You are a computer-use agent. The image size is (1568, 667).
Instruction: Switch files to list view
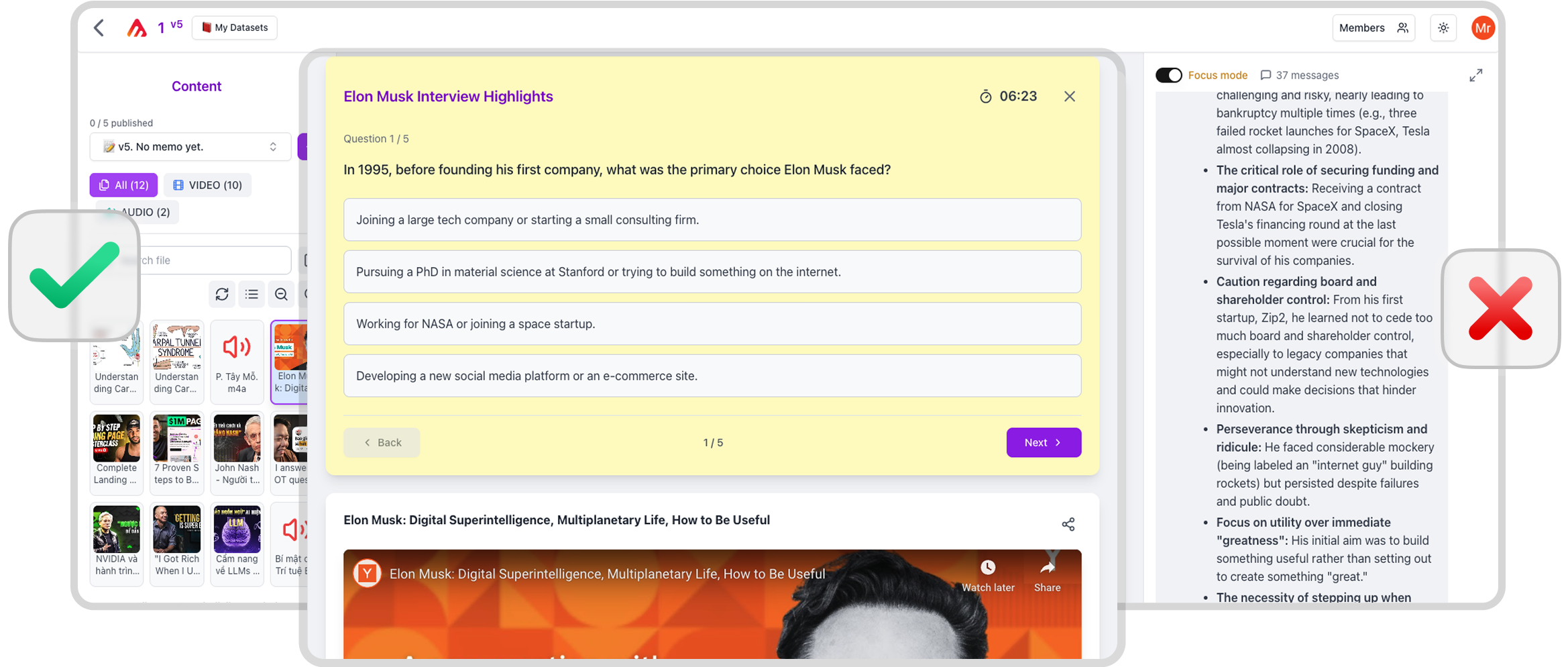251,294
